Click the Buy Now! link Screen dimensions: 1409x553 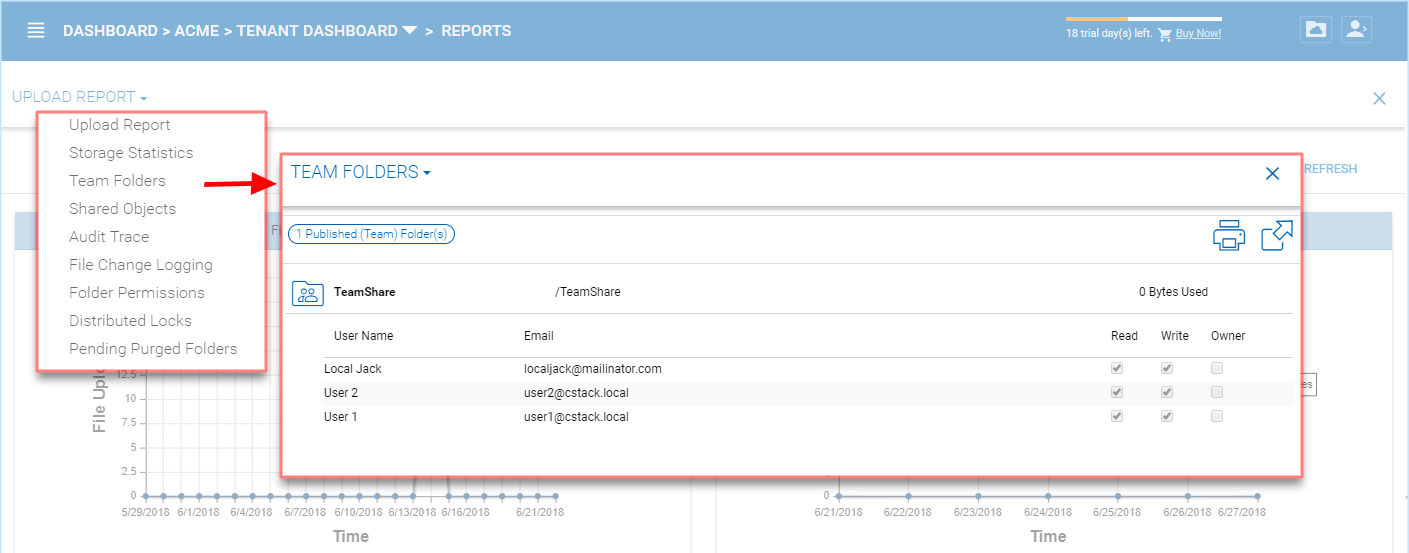click(x=1198, y=34)
